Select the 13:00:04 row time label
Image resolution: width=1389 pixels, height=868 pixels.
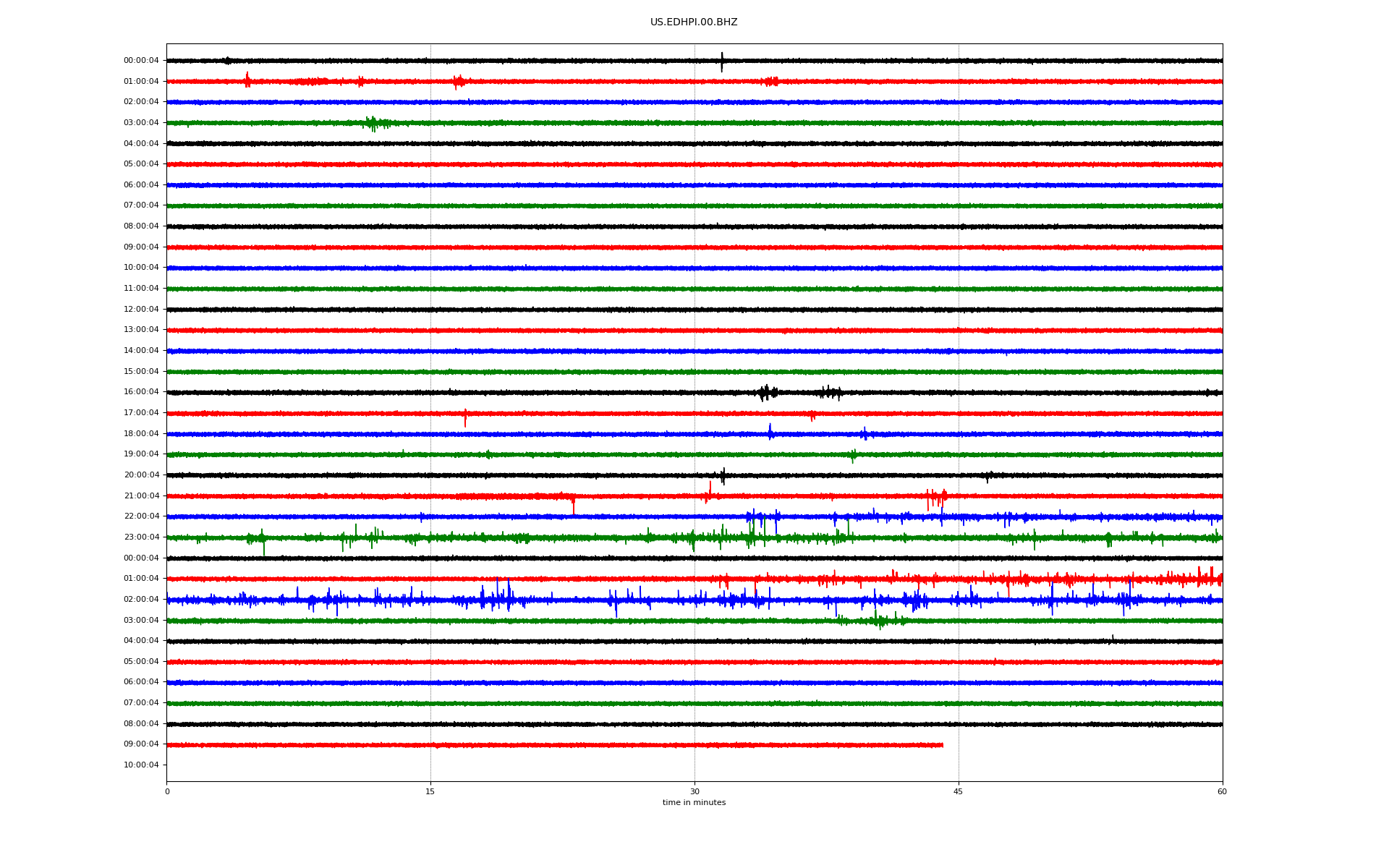pos(141,330)
